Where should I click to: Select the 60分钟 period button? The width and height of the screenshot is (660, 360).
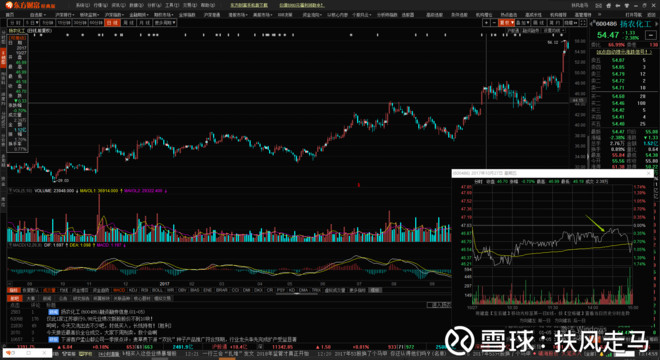(96, 22)
